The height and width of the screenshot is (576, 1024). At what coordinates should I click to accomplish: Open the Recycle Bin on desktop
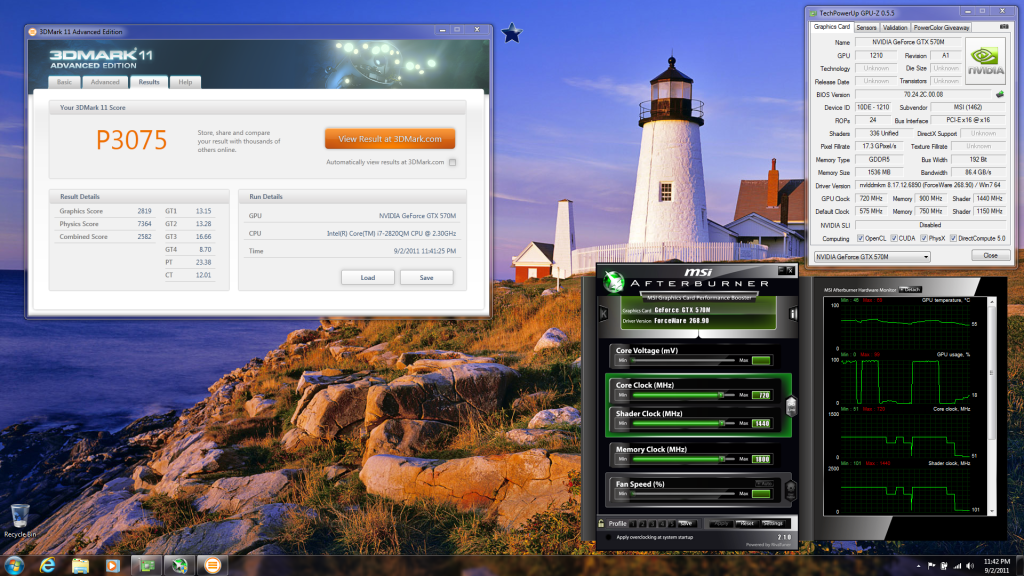pyautogui.click(x=20, y=520)
